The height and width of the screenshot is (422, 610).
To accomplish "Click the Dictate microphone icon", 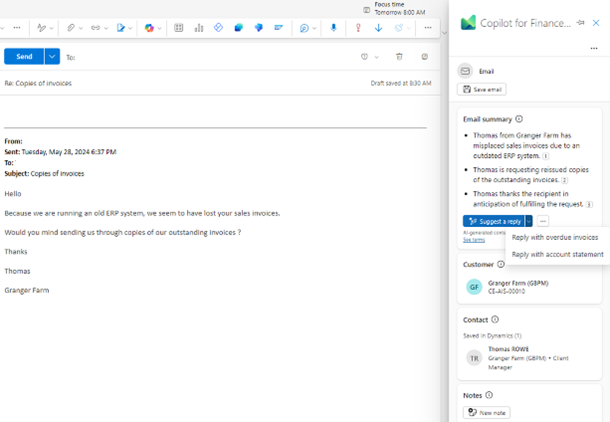I will [x=334, y=28].
